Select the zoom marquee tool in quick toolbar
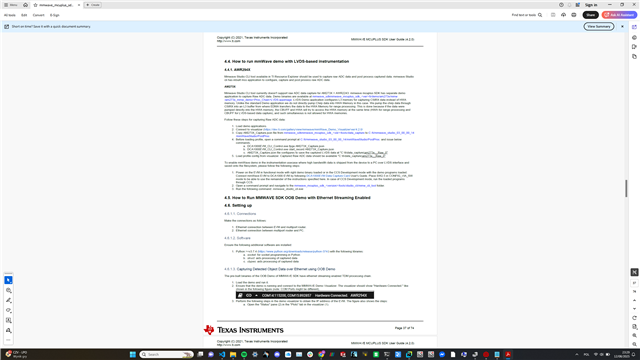Screen dimensions: 640x360 pos(9,290)
